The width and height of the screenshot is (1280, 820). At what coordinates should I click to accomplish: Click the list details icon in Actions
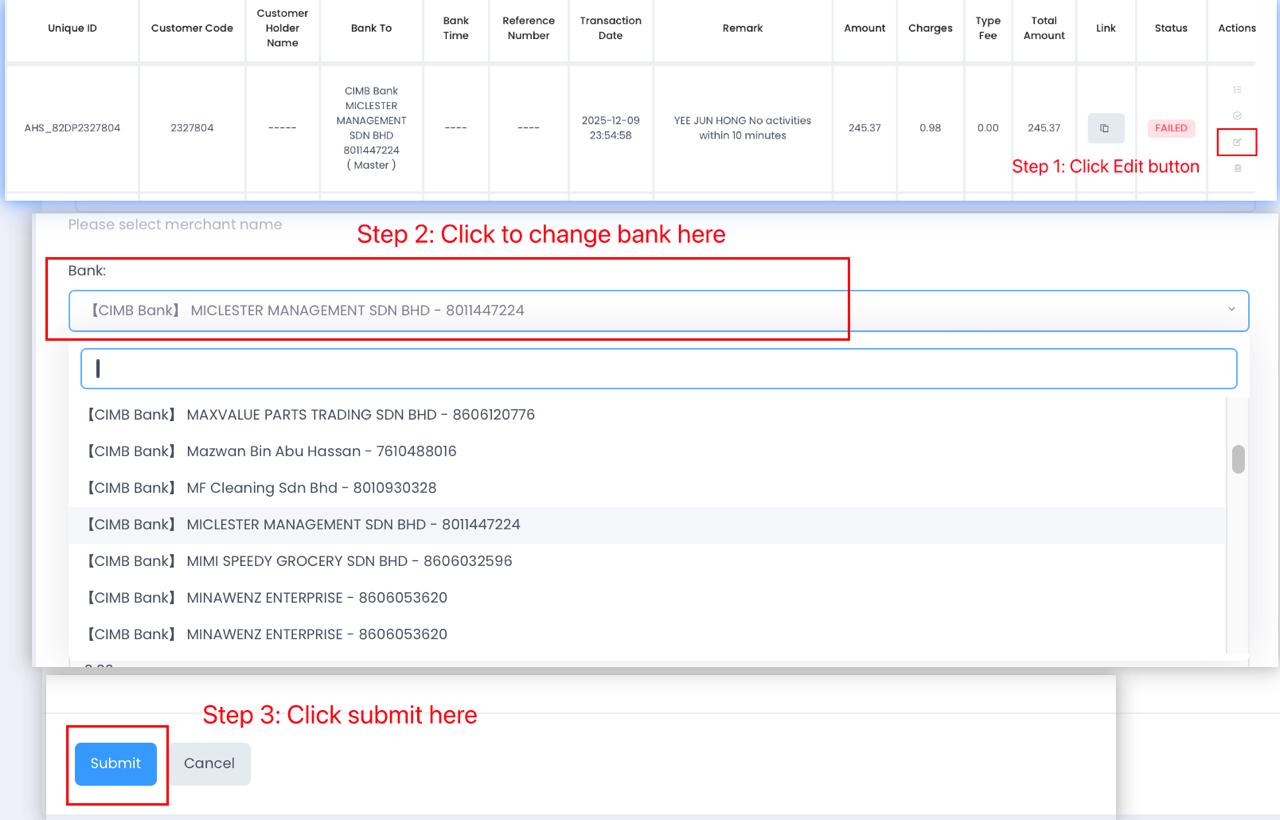click(1237, 90)
